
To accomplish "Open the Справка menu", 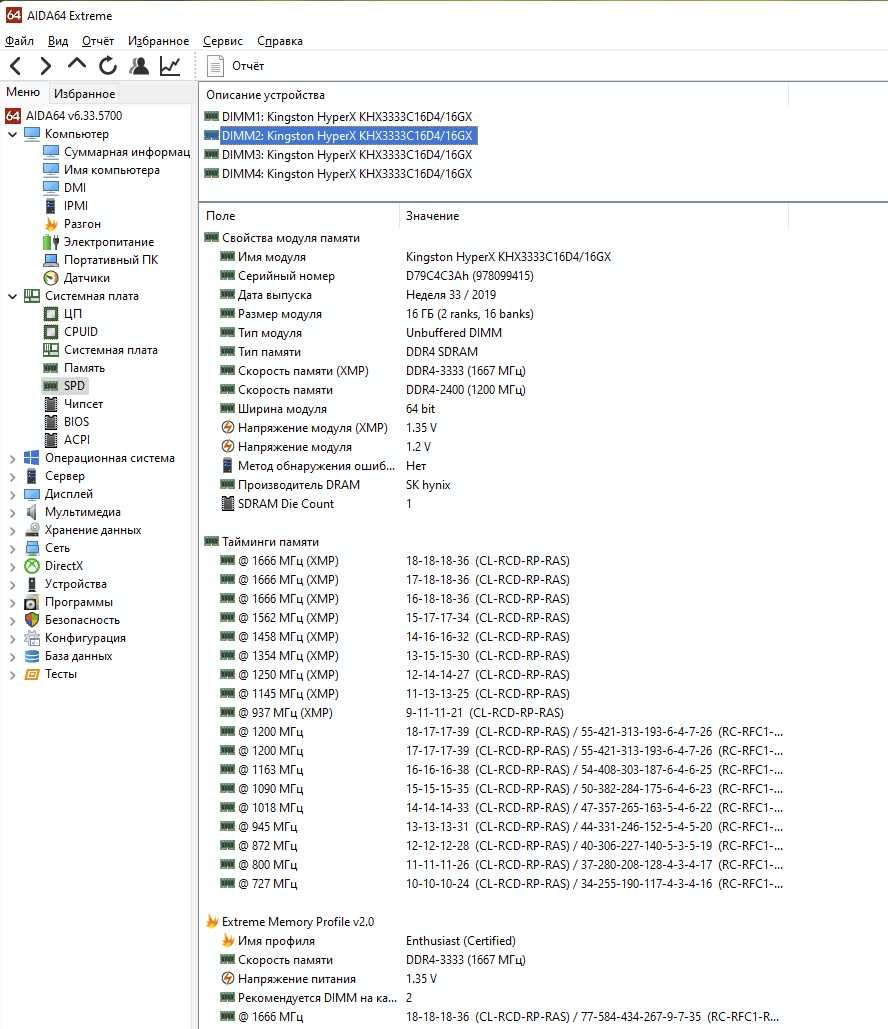I will [x=280, y=41].
